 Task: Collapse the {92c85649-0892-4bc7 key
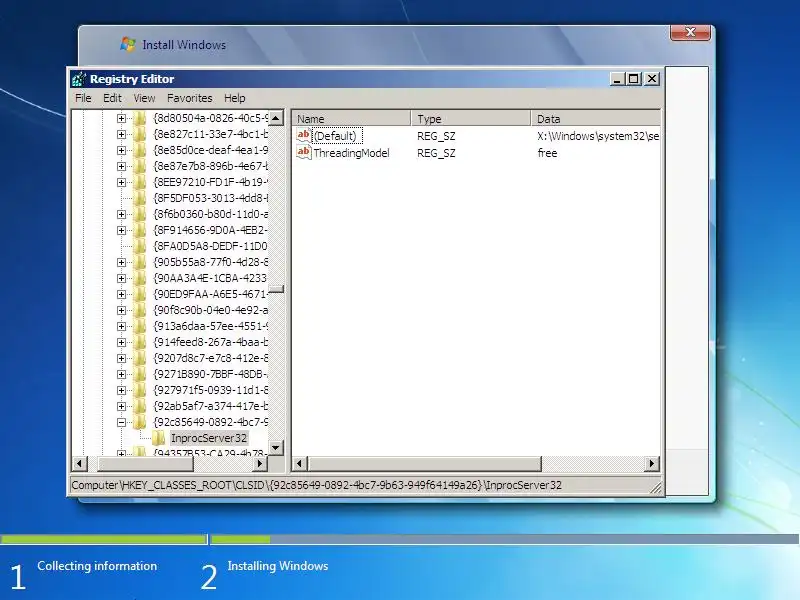tap(121, 422)
